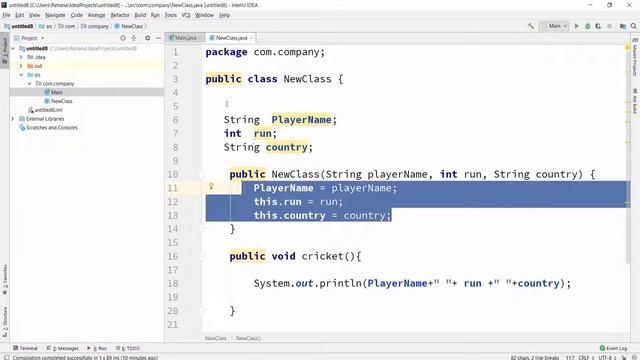Open CRLF line separator selector
This screenshot has height=360, width=640.
[586, 358]
